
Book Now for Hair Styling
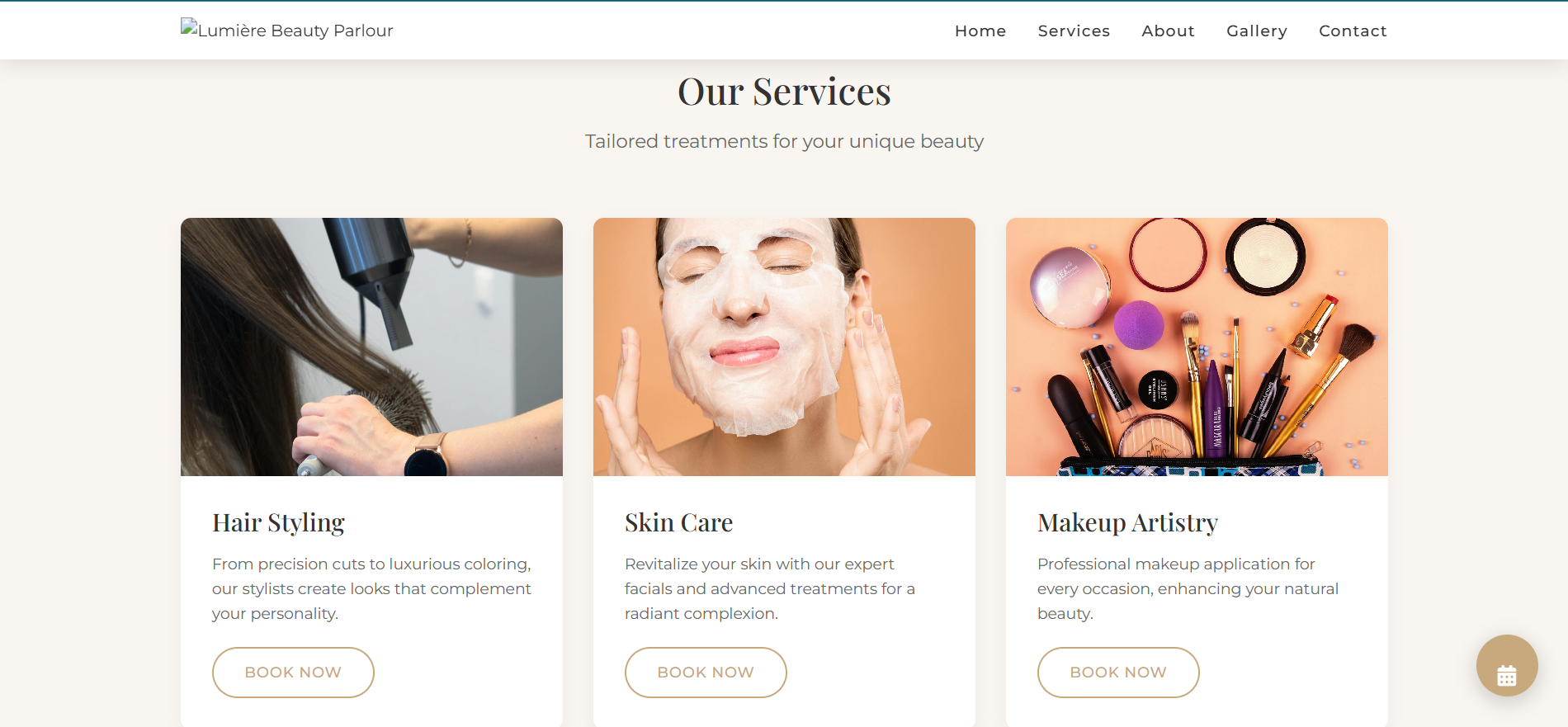(x=293, y=673)
